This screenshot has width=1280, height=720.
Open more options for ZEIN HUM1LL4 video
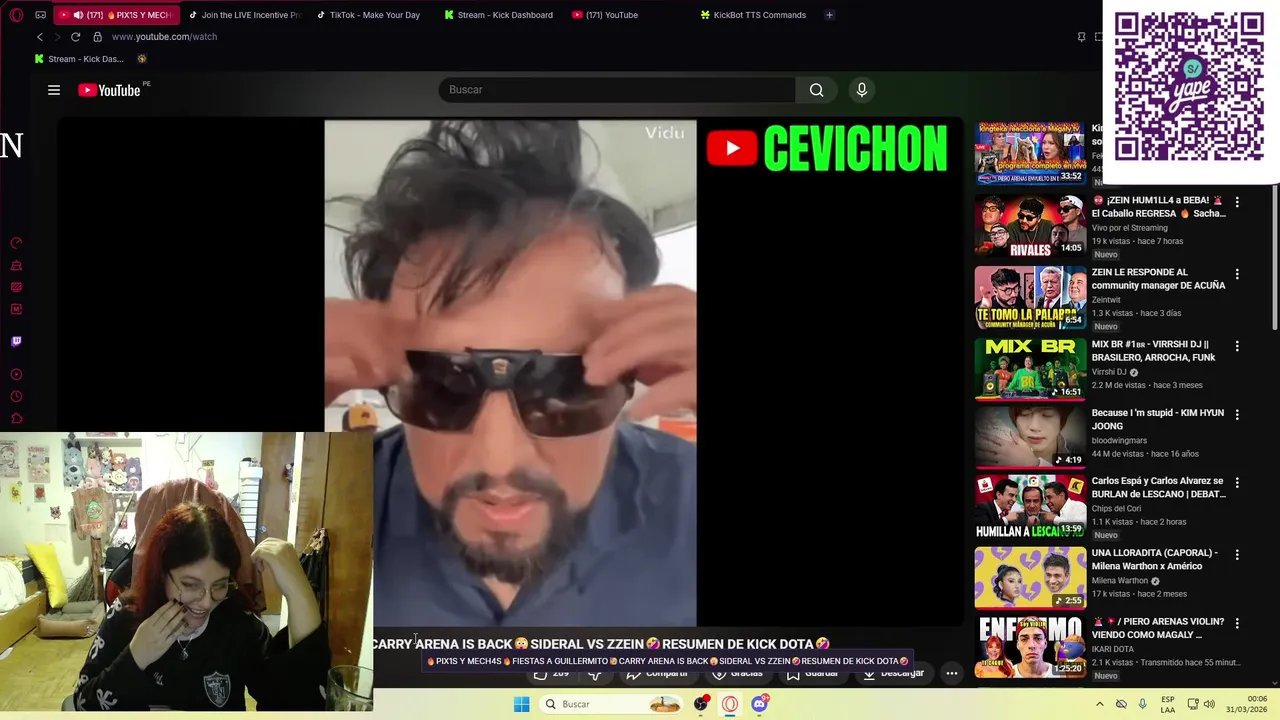pyautogui.click(x=1237, y=202)
